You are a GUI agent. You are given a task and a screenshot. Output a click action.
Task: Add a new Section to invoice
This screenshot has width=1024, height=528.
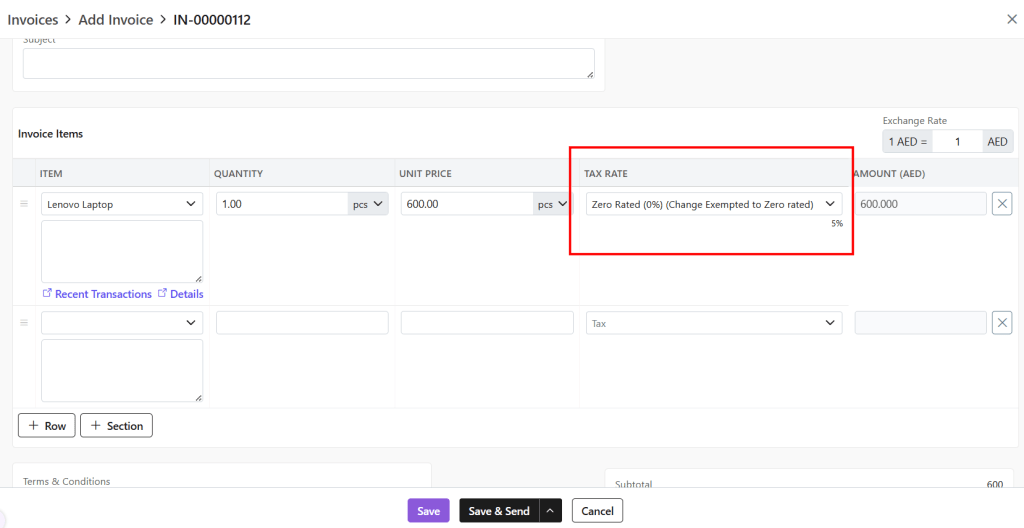click(116, 426)
